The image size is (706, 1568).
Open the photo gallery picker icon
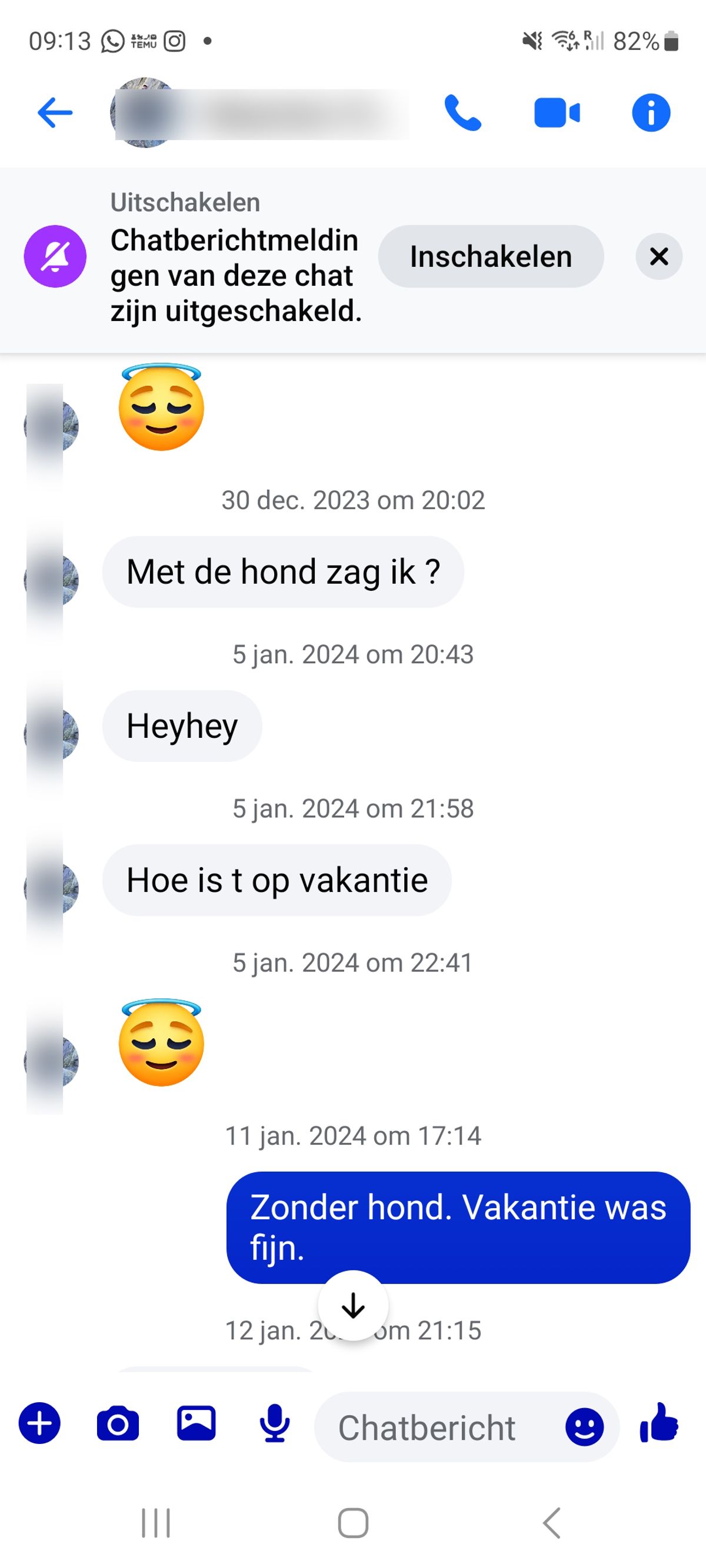pyautogui.click(x=196, y=1423)
